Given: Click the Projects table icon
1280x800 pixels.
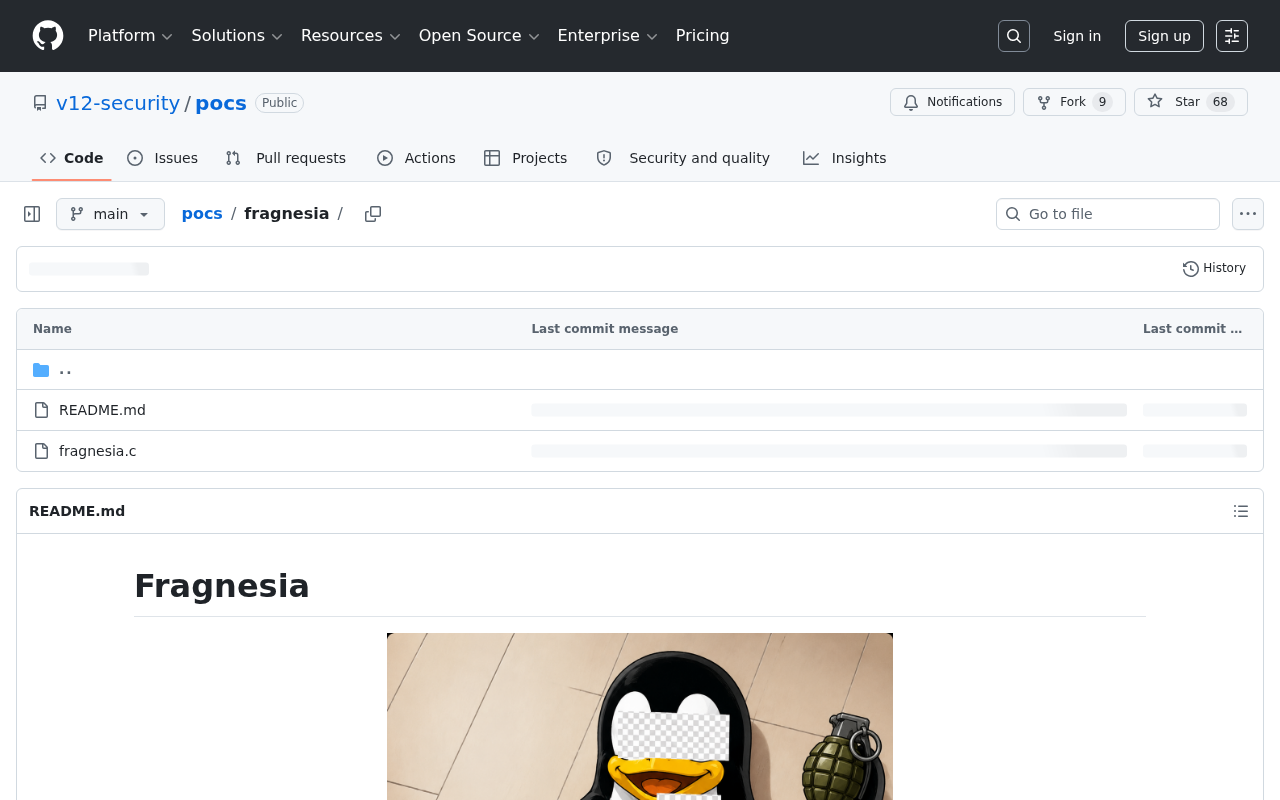Looking at the screenshot, I should pos(492,158).
